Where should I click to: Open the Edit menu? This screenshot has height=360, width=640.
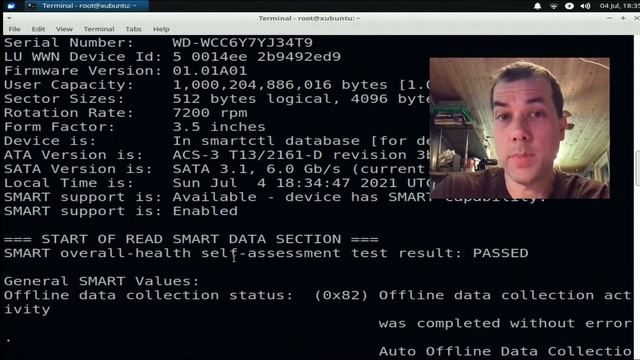38,29
